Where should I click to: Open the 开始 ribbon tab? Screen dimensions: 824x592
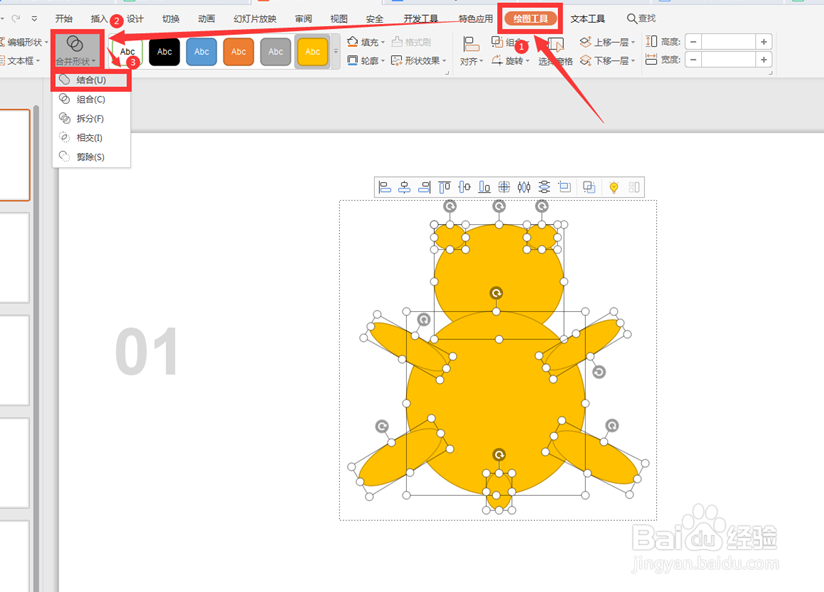coord(64,19)
